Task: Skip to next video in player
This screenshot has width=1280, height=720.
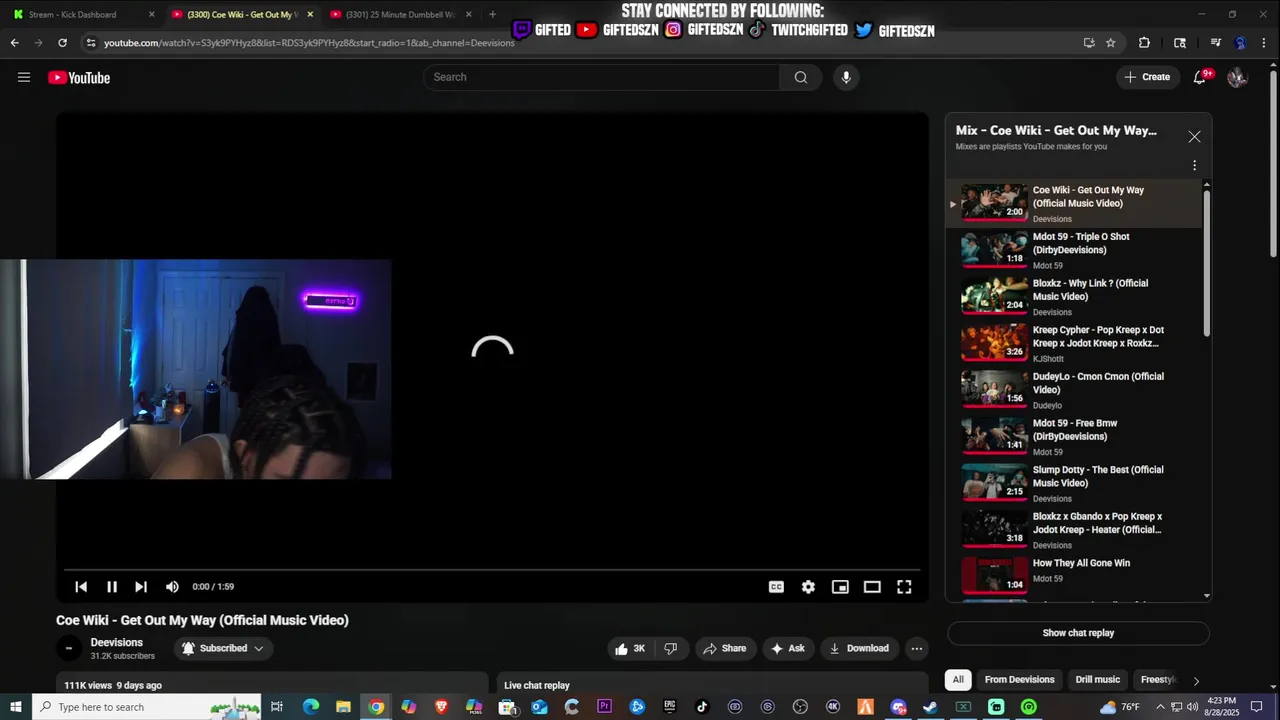Action: [x=141, y=587]
